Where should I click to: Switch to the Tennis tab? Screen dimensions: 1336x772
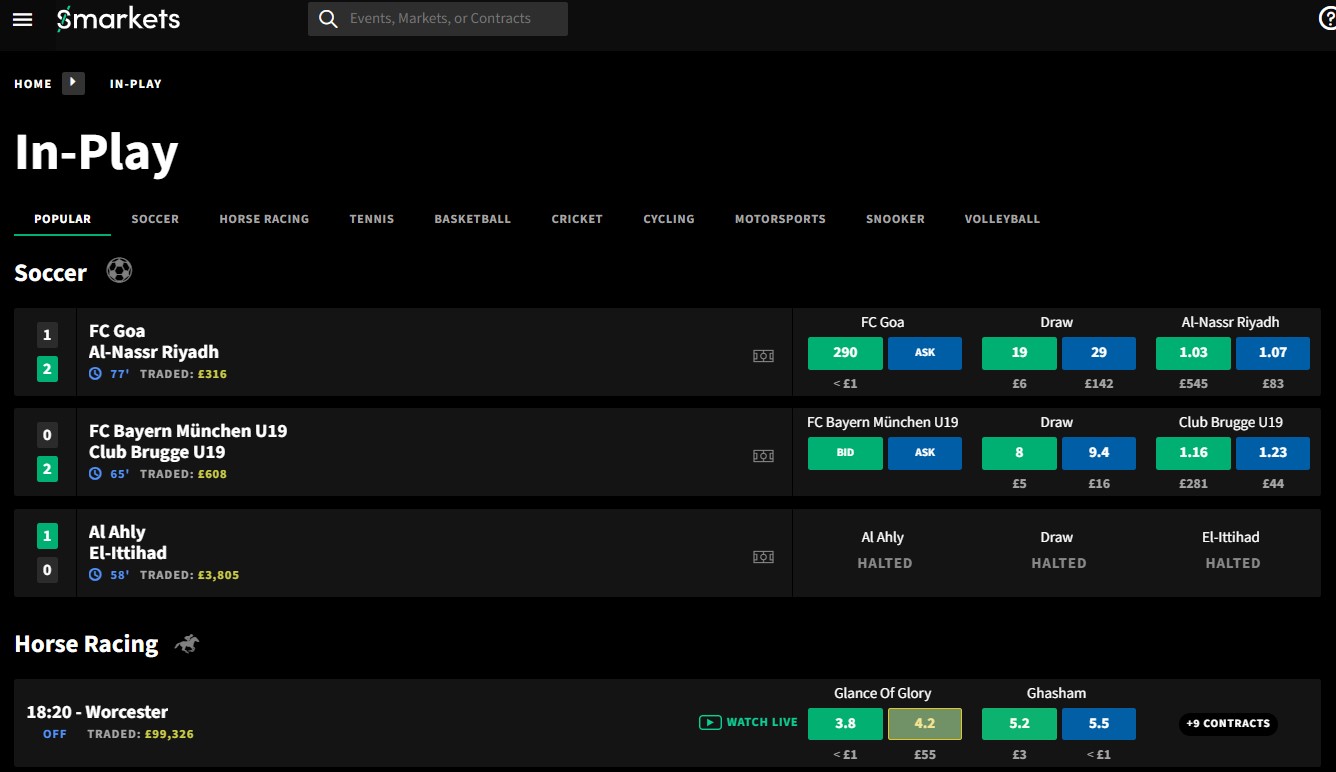pos(371,219)
